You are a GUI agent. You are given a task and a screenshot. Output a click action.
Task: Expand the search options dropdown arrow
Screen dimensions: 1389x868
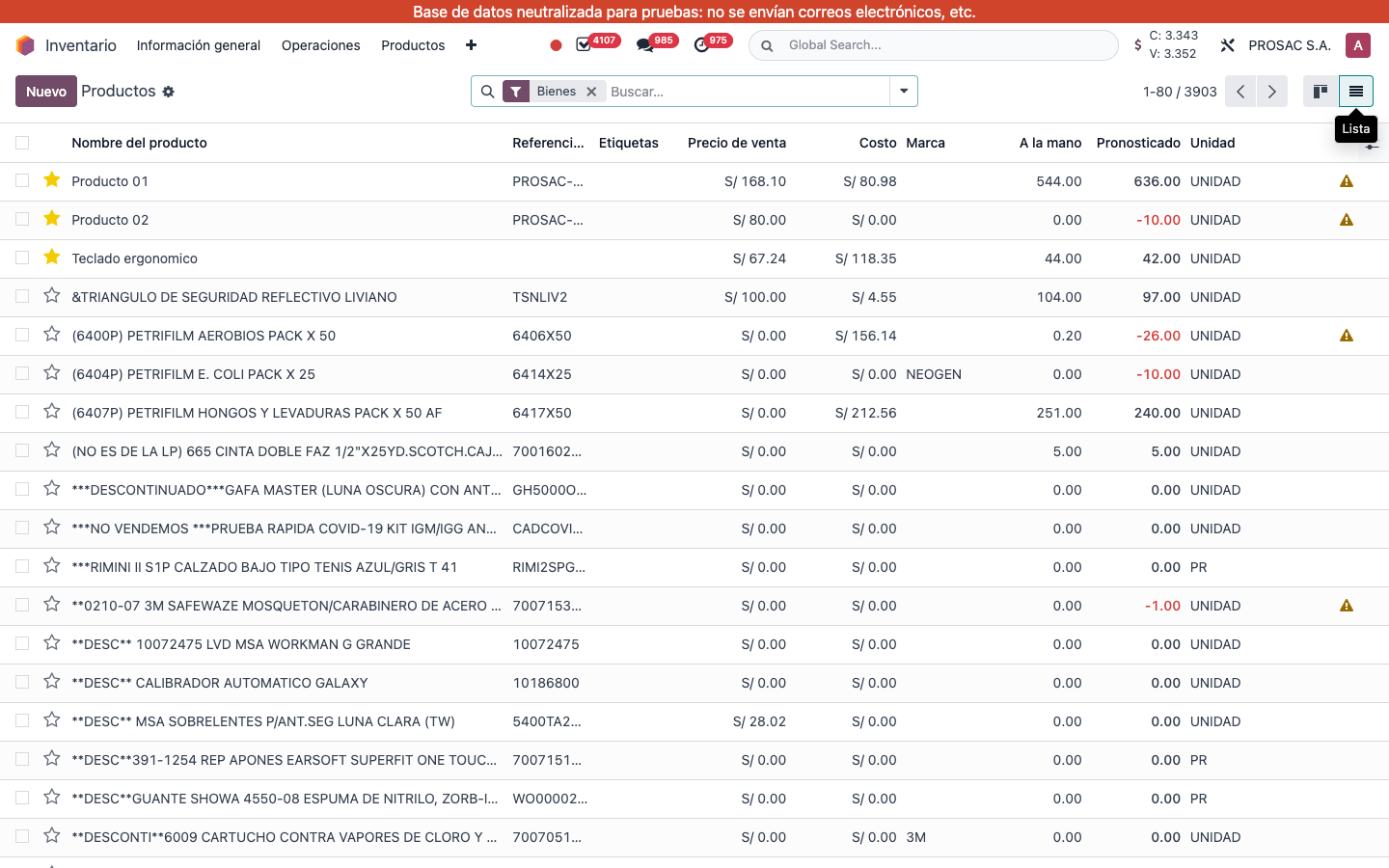[904, 92]
